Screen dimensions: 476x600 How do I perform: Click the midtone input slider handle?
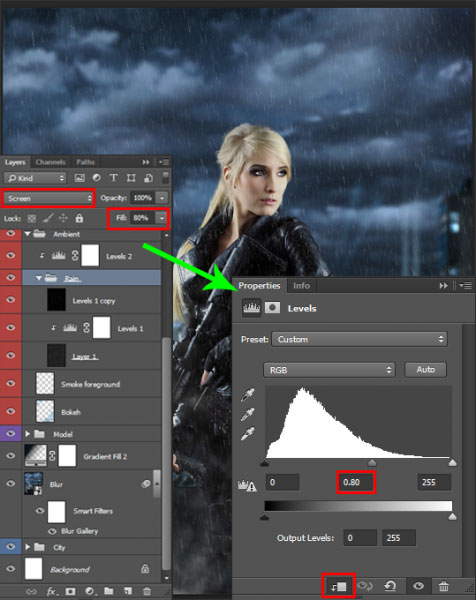pyautogui.click(x=372, y=463)
